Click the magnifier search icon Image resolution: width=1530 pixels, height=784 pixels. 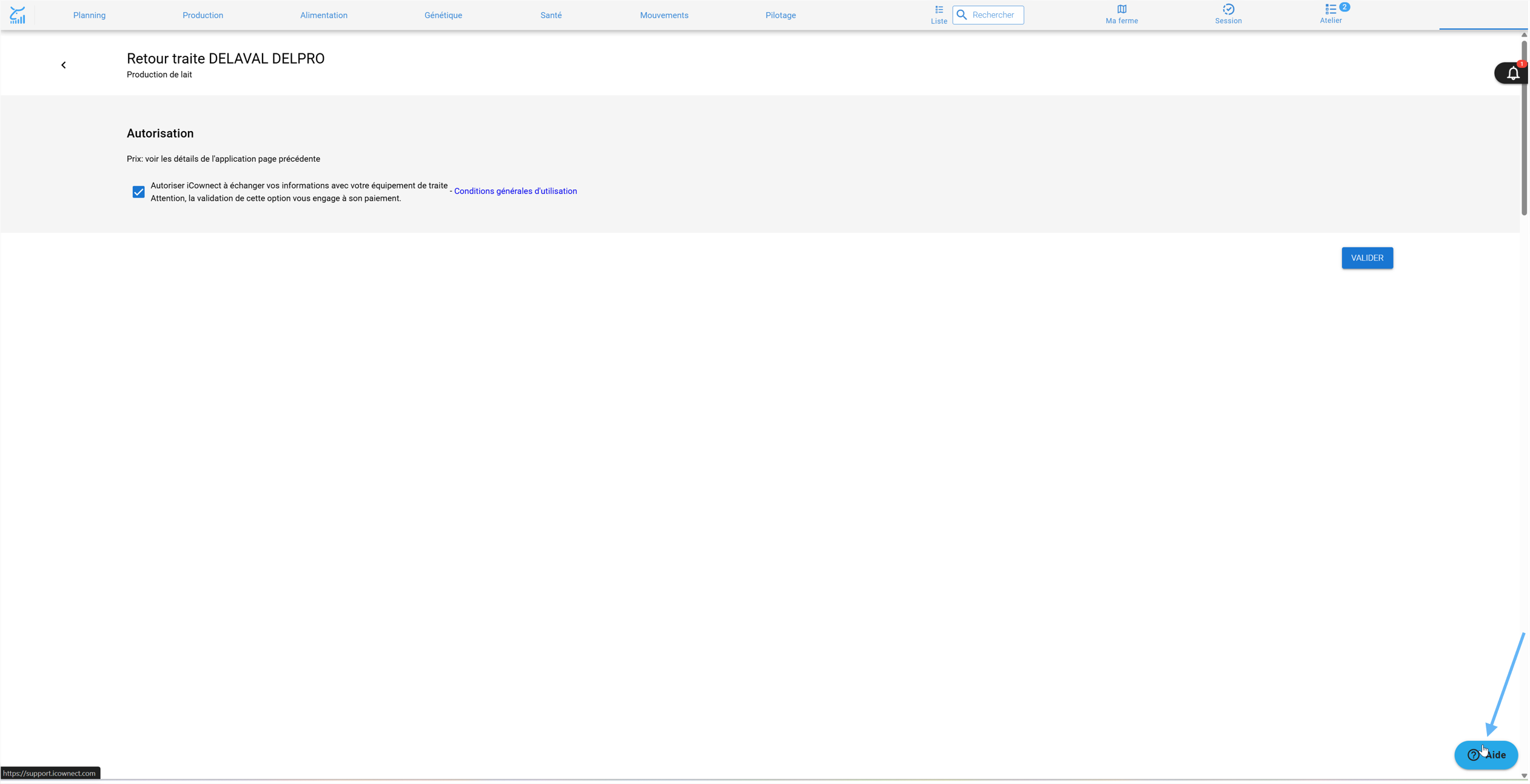962,15
